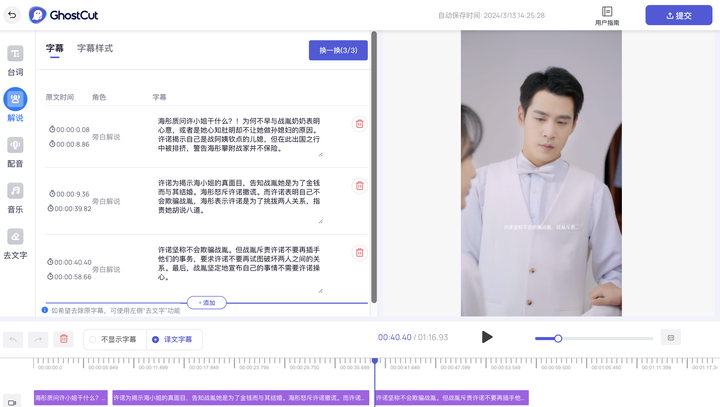Select the 解说 sidebar tool
Screen dimensions: 720x407
tap(15, 105)
